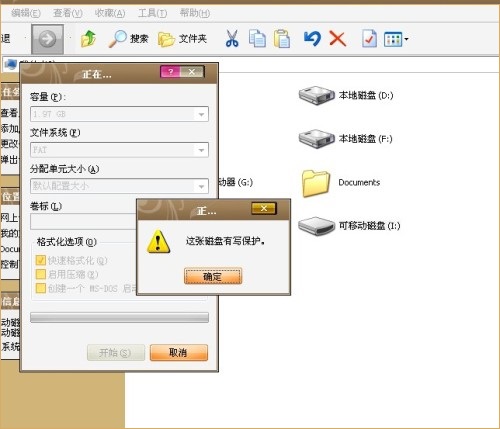Toggle the Quick Format (快速格式化) checkbox
This screenshot has height=429, width=500.
40,260
